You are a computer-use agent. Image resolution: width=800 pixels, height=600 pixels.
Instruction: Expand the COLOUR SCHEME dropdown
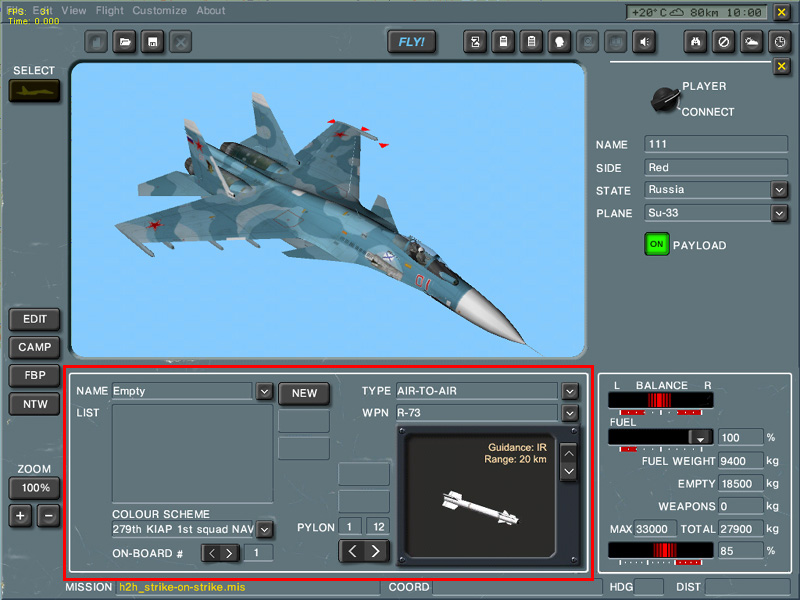tap(264, 530)
